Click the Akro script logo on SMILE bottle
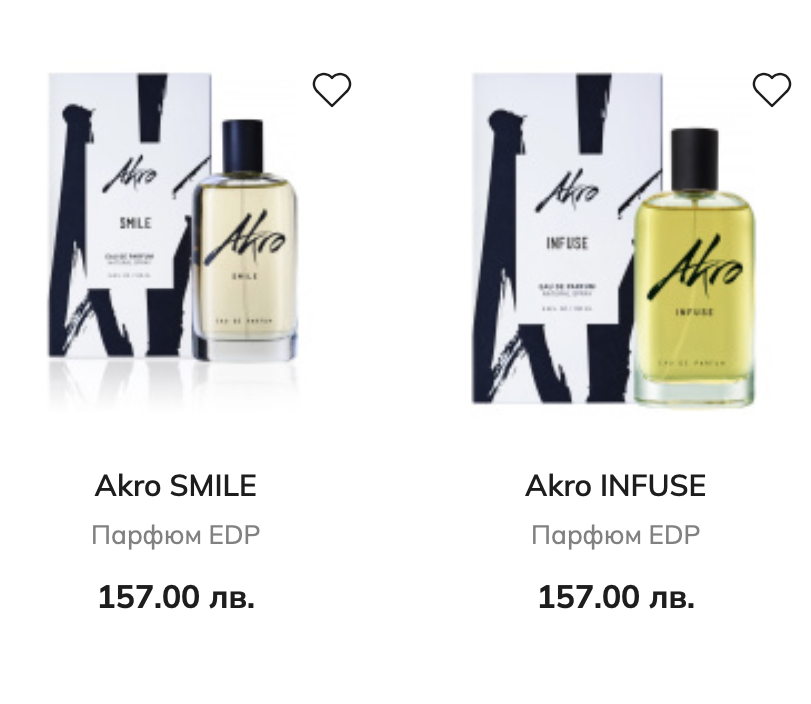811x704 pixels. pos(245,237)
